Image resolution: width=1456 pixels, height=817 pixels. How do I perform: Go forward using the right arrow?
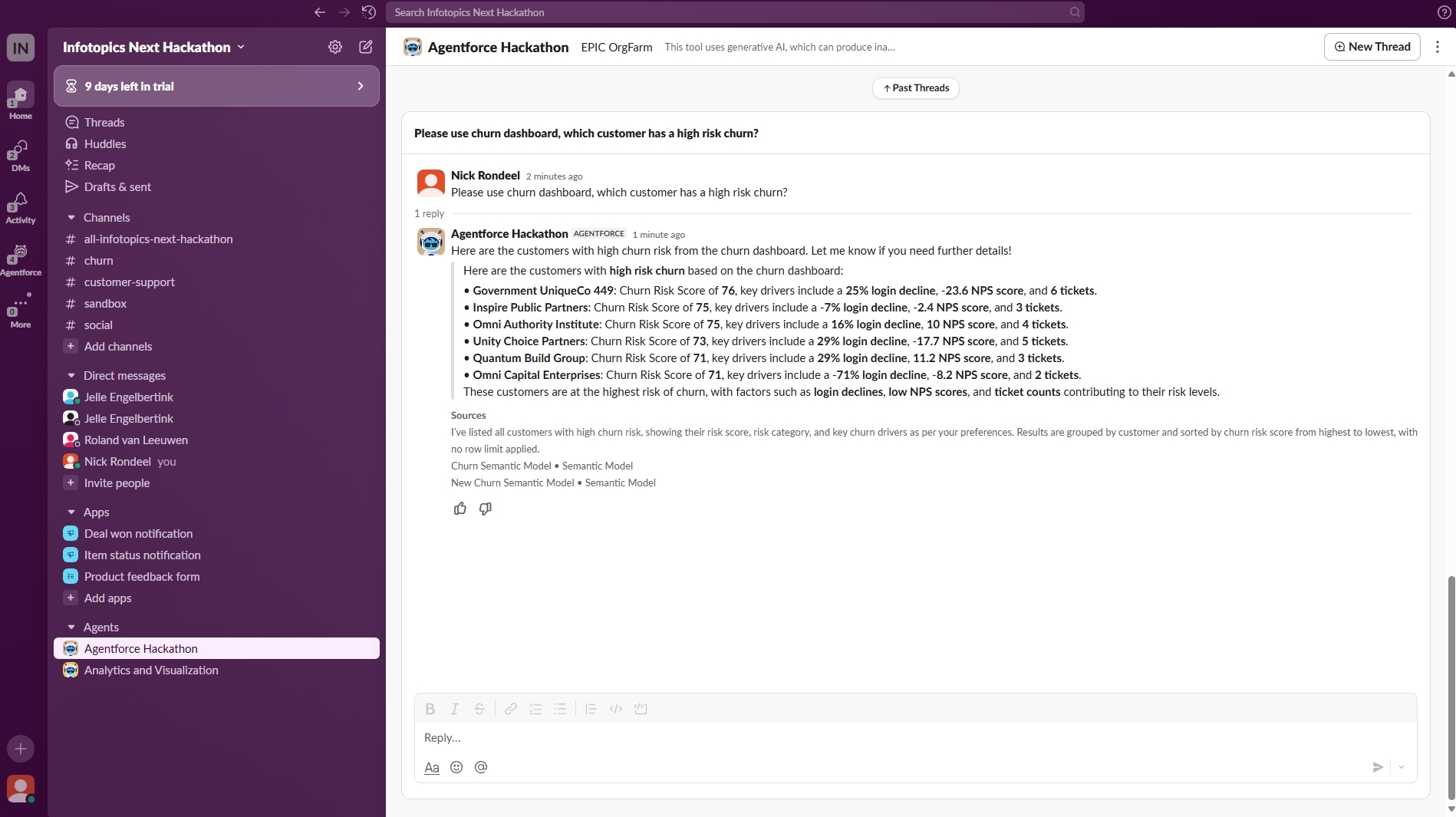tap(344, 12)
